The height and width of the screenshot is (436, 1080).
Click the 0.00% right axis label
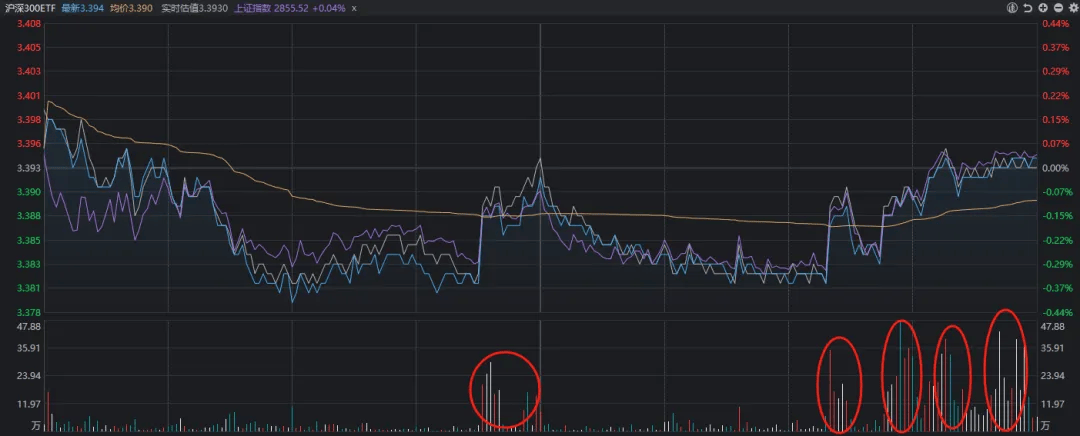coord(1056,168)
